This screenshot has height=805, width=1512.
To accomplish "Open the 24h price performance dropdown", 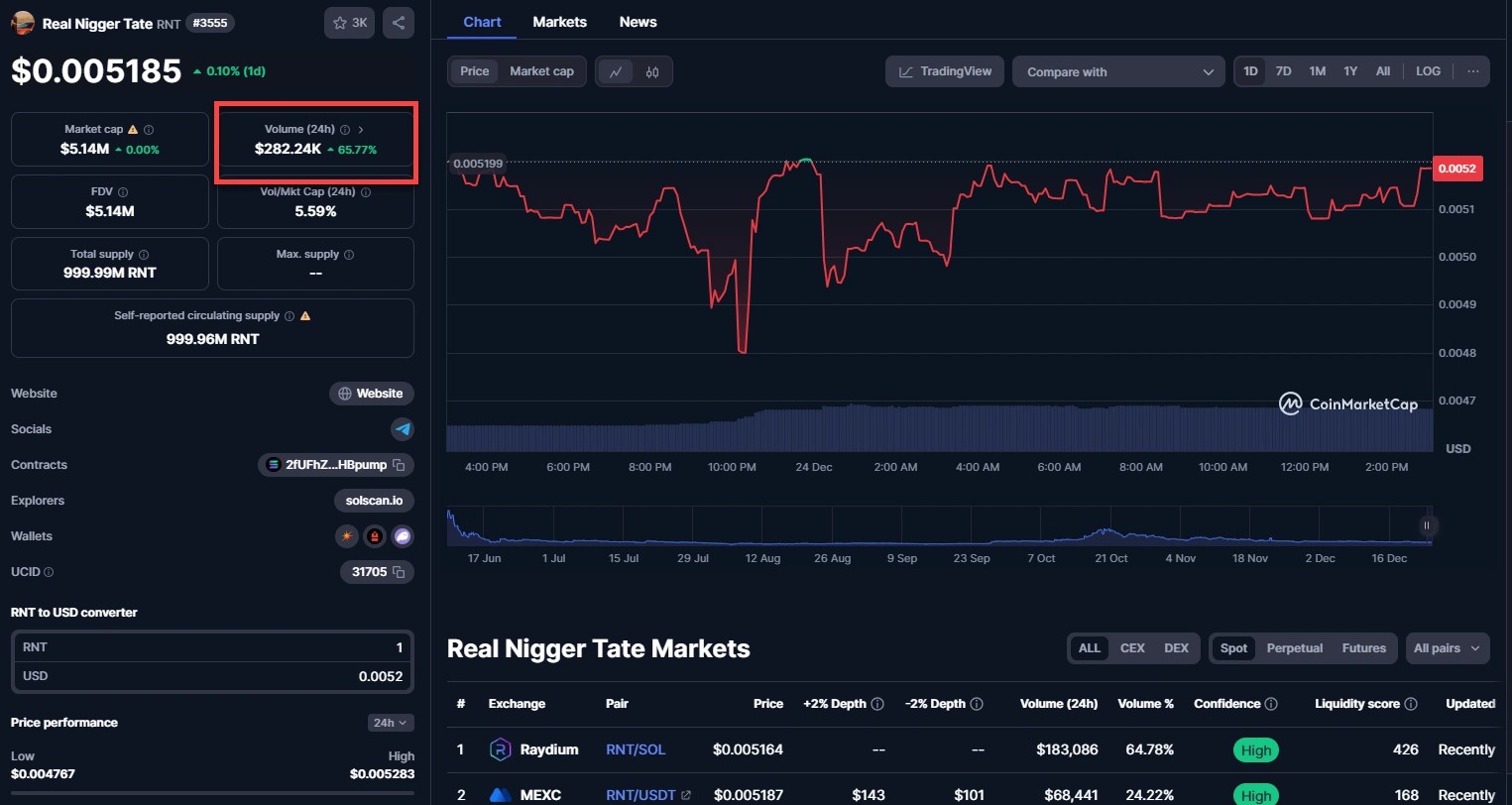I will coord(391,723).
